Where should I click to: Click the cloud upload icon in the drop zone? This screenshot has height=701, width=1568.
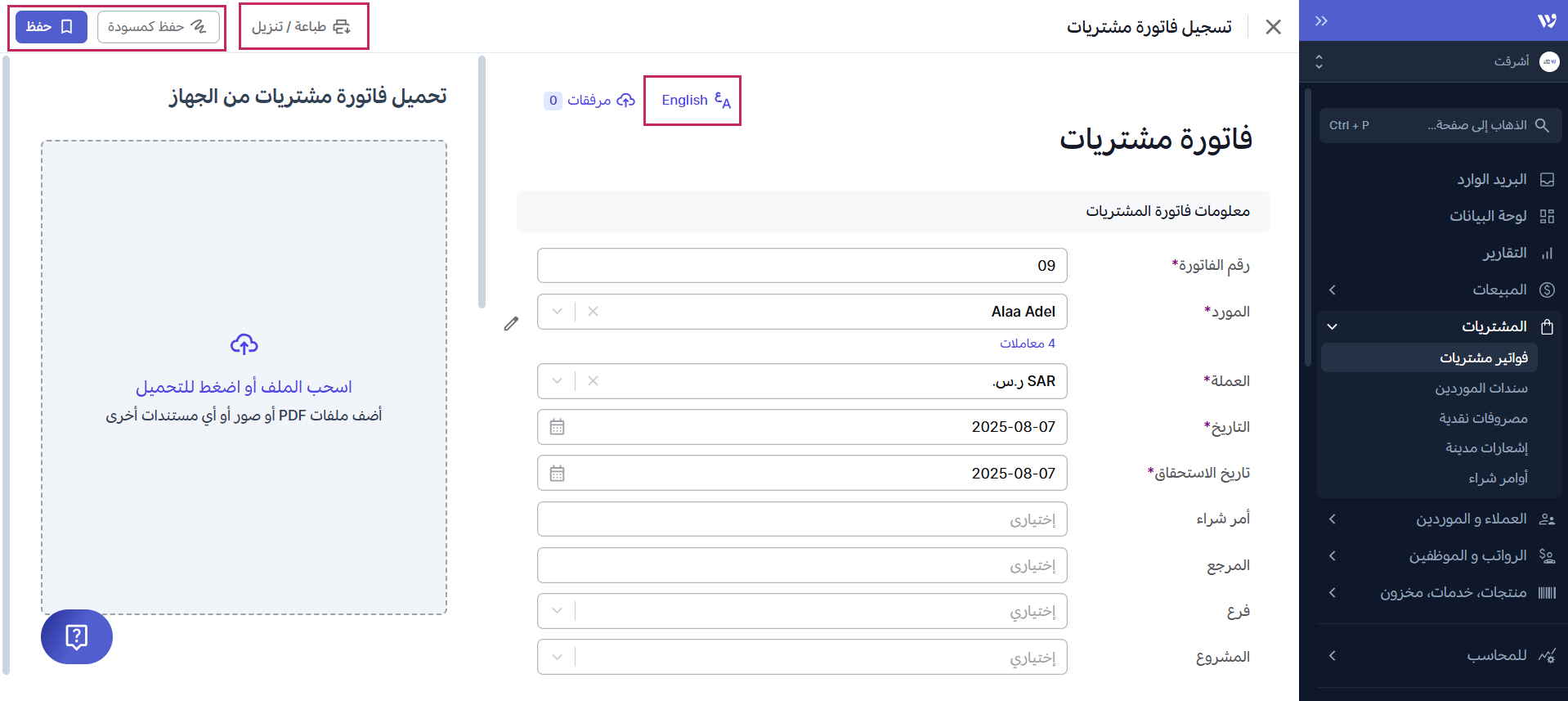pyautogui.click(x=244, y=344)
